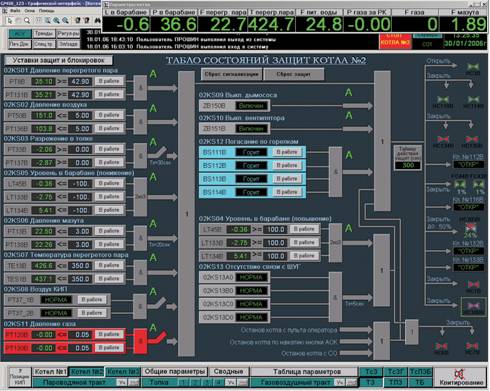Open the Топка screen

point(159,382)
